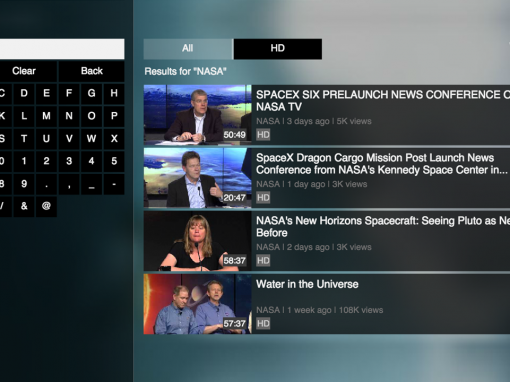Screen dimensions: 510x382
Task: Tap the ampersand key
Action: coord(24,206)
